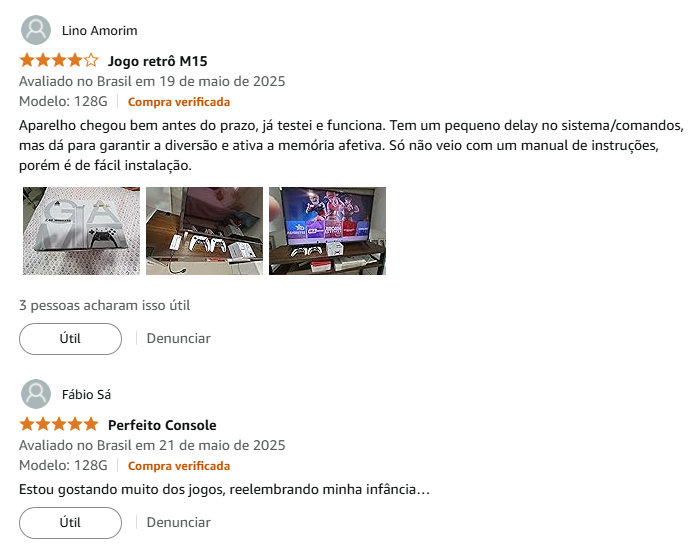Mark Lino Amorim's review as Útil
This screenshot has height=548, width=694.
tap(70, 339)
